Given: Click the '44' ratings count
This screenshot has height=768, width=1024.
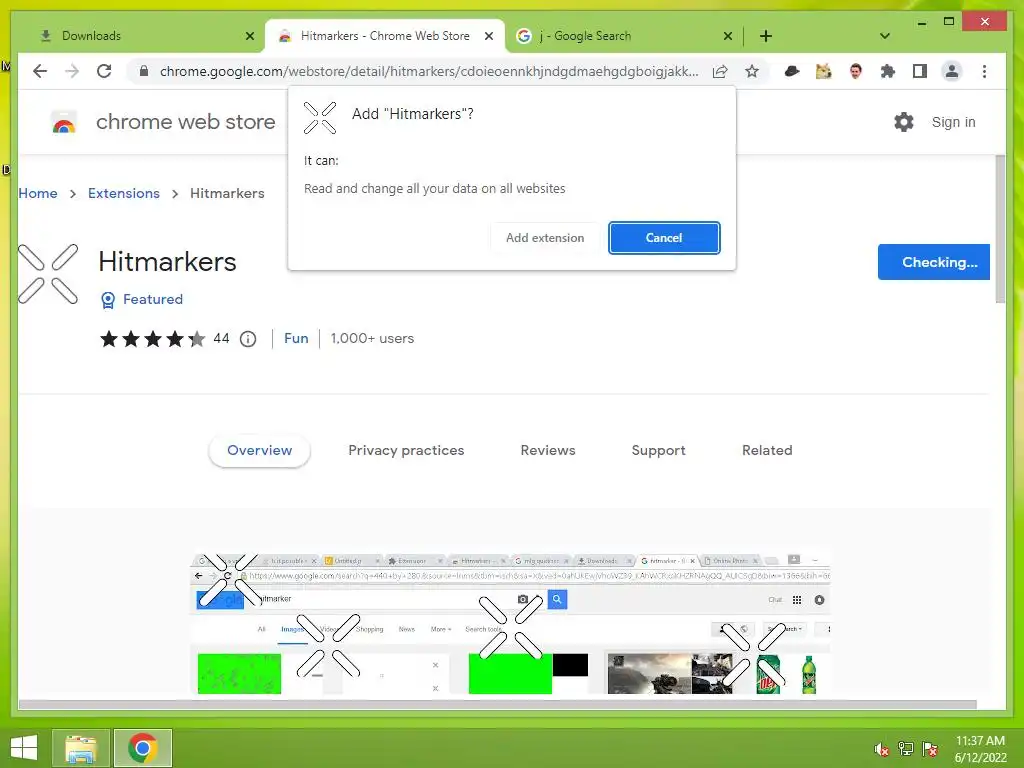Looking at the screenshot, I should [221, 338].
